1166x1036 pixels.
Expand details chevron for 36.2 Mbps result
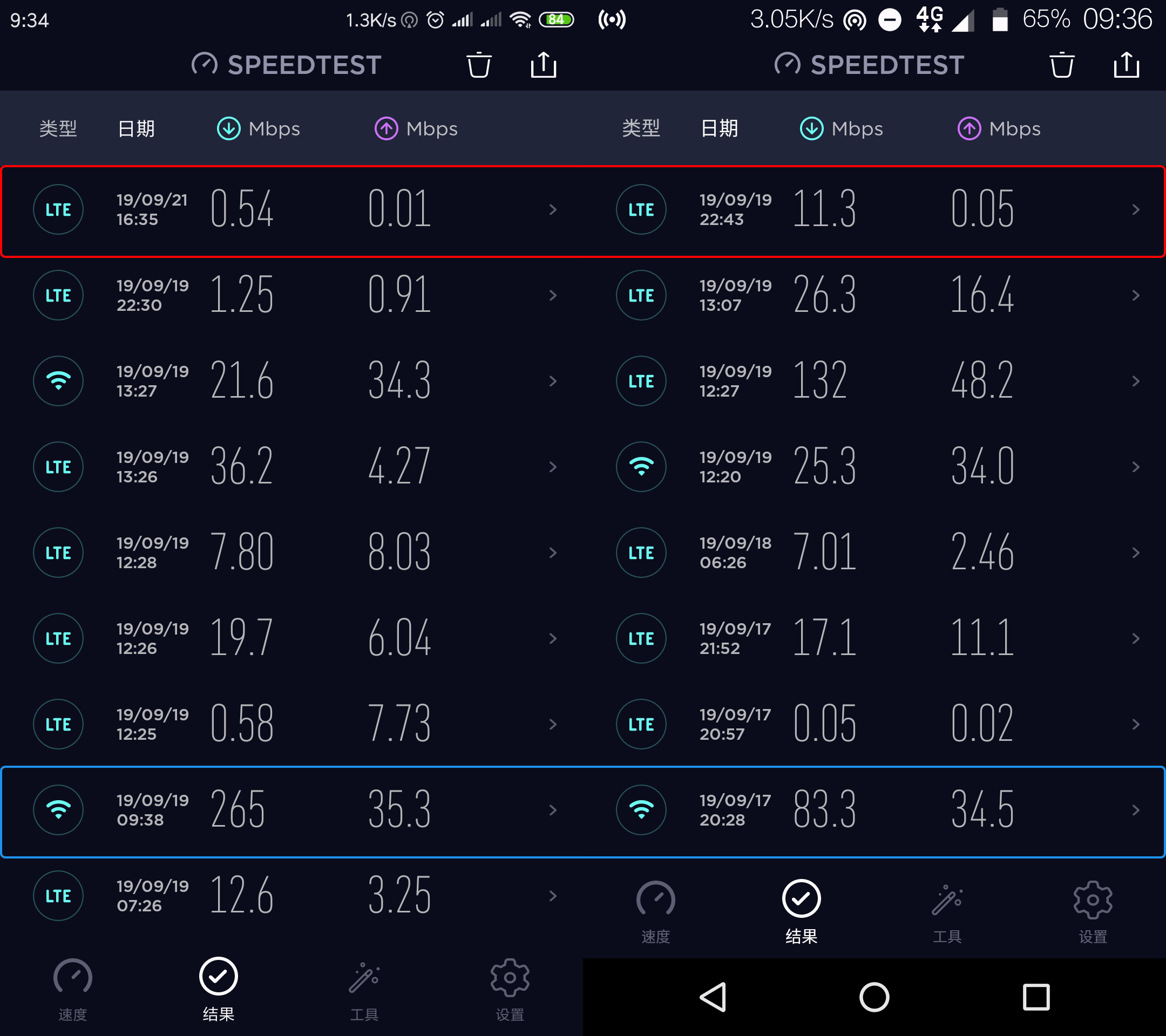click(553, 467)
